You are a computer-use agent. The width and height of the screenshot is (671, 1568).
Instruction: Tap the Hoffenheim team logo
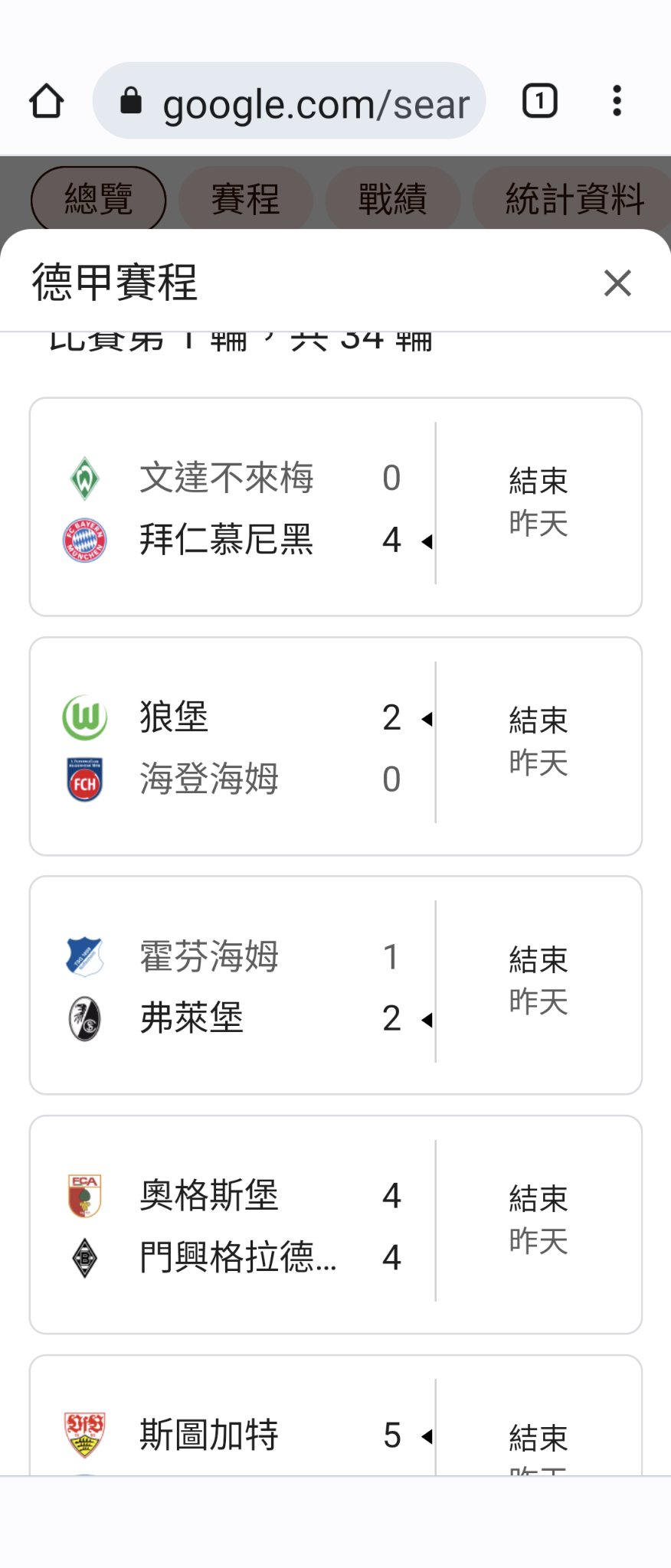point(84,956)
